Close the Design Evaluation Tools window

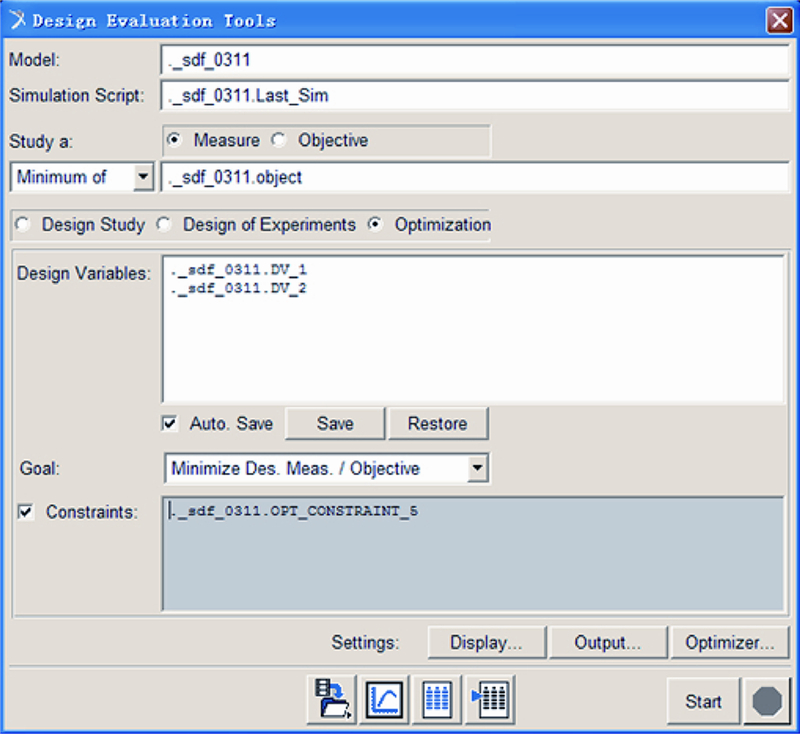tap(779, 20)
